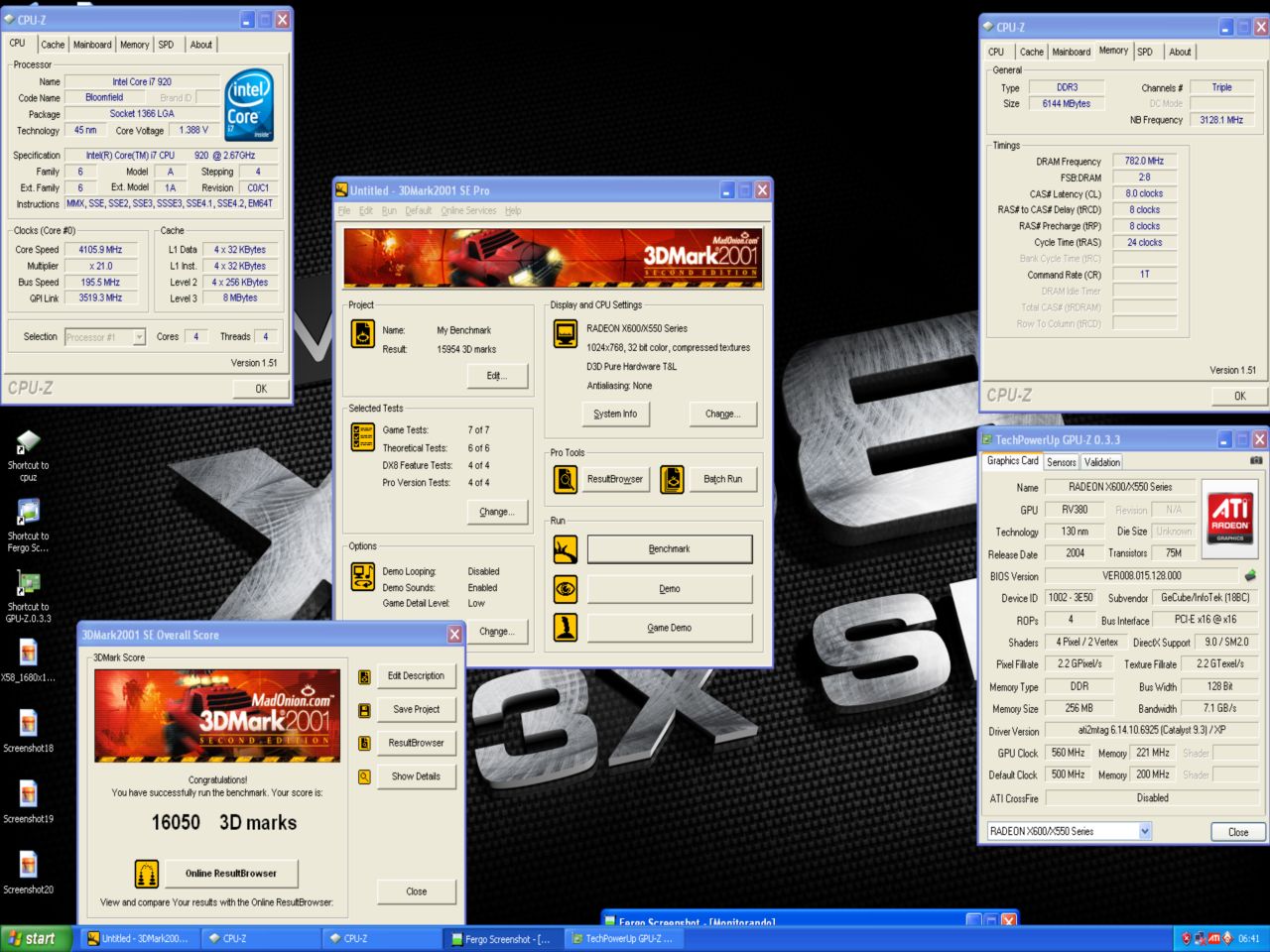Click the Core Speed value 4105.9 MHz
This screenshot has width=1270, height=952.
[x=101, y=250]
